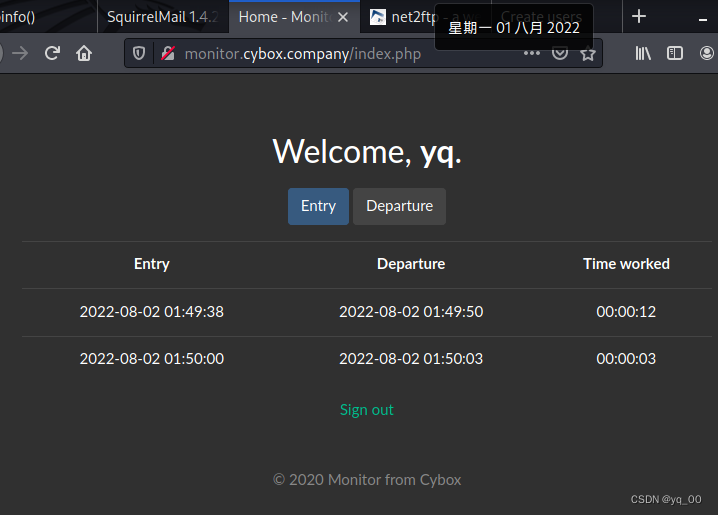This screenshot has width=718, height=515.
Task: Click the reload page icon
Action: point(52,53)
